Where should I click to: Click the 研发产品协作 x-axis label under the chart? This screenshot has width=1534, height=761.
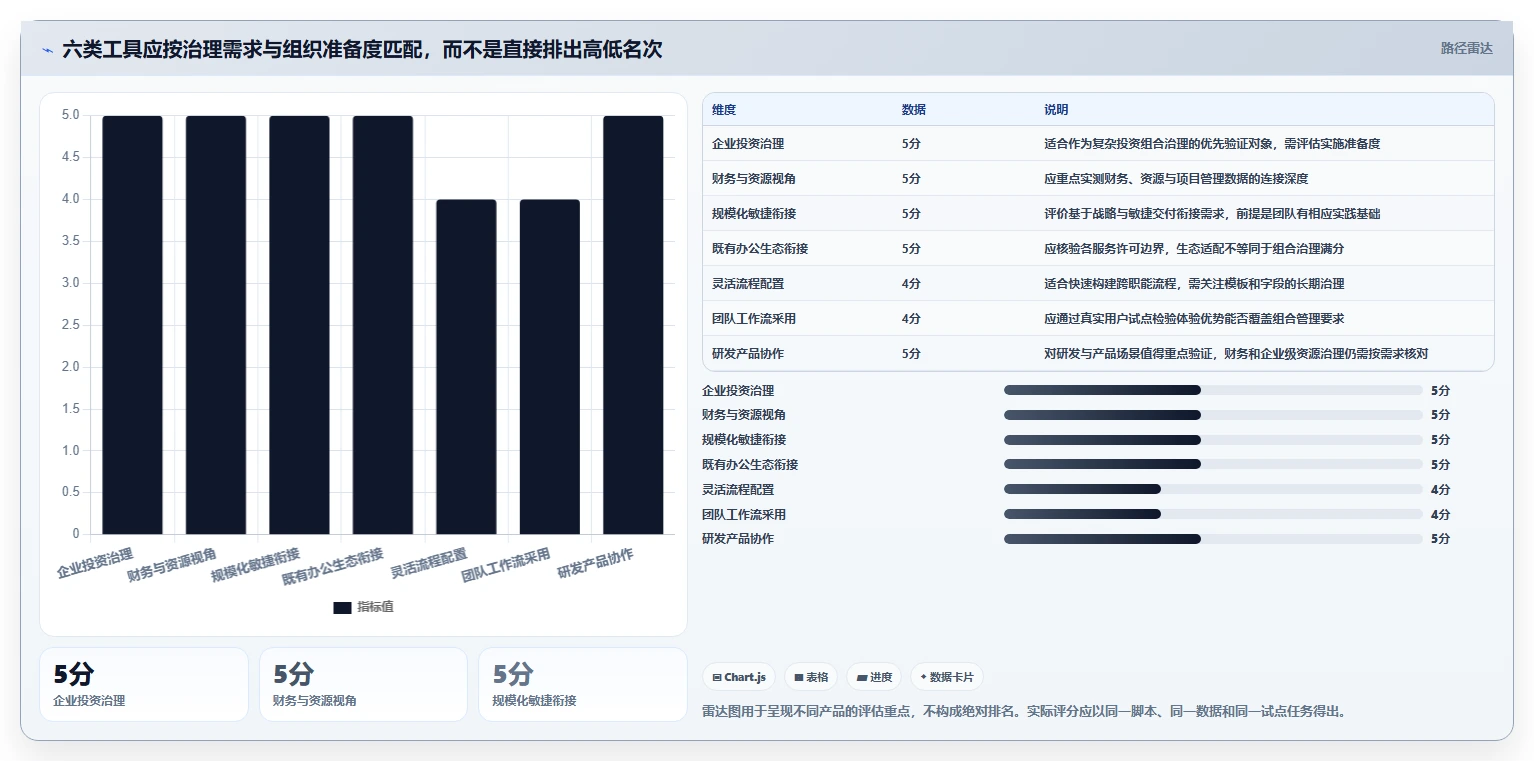[596, 563]
